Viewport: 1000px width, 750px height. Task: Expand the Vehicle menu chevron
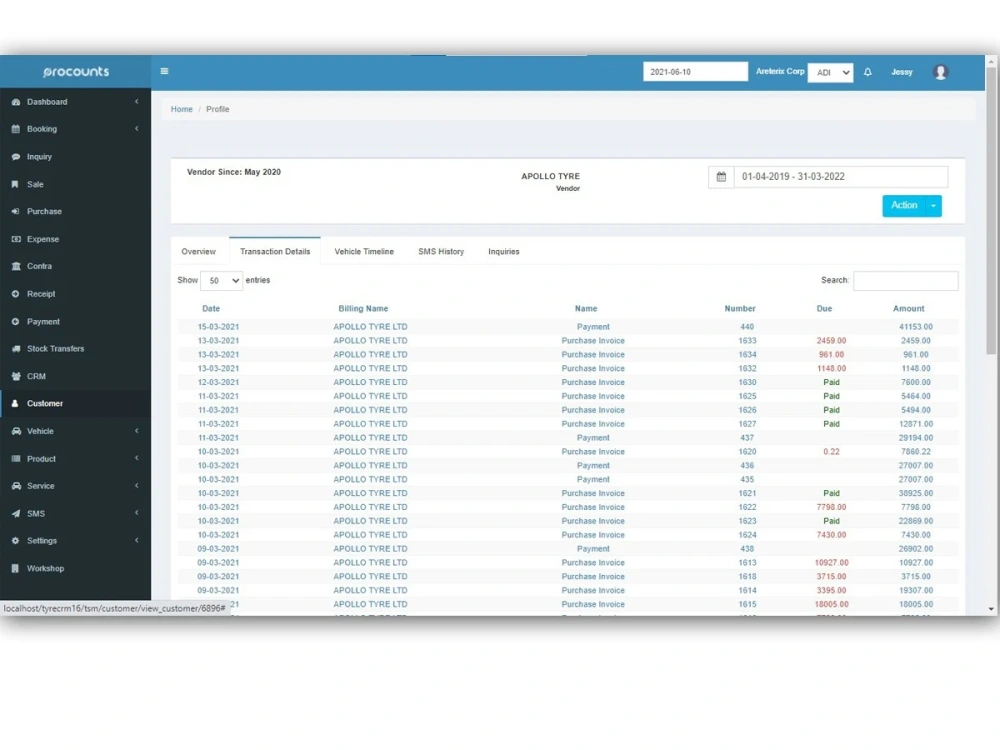coord(136,432)
